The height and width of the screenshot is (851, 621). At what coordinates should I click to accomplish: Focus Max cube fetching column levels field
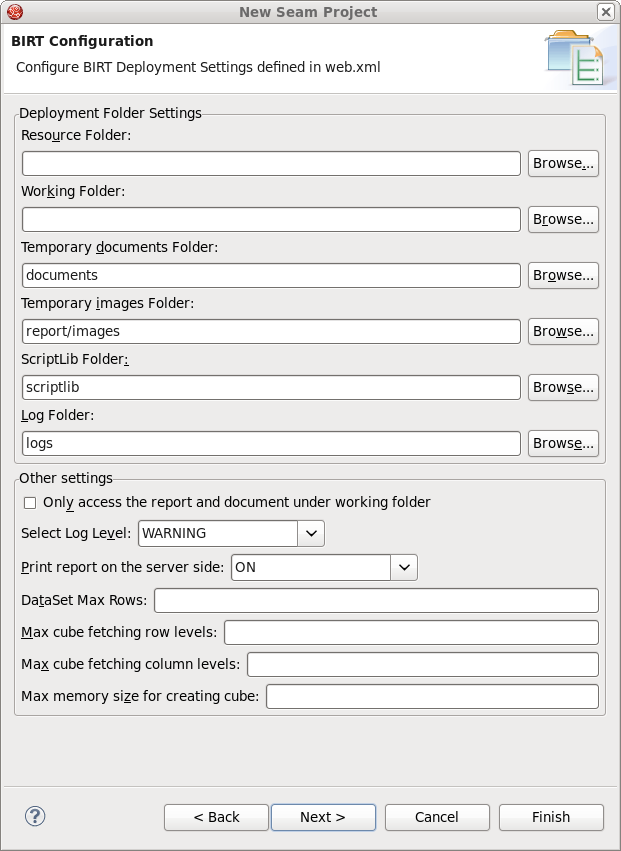click(423, 664)
